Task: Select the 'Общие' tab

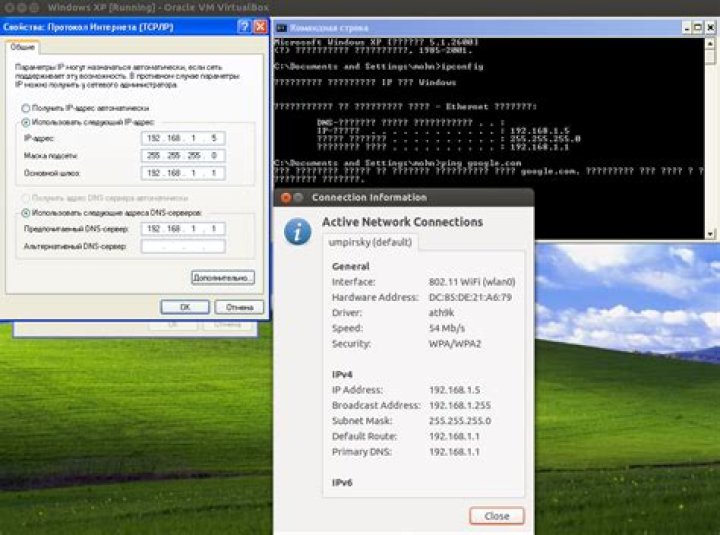Action: (22, 47)
